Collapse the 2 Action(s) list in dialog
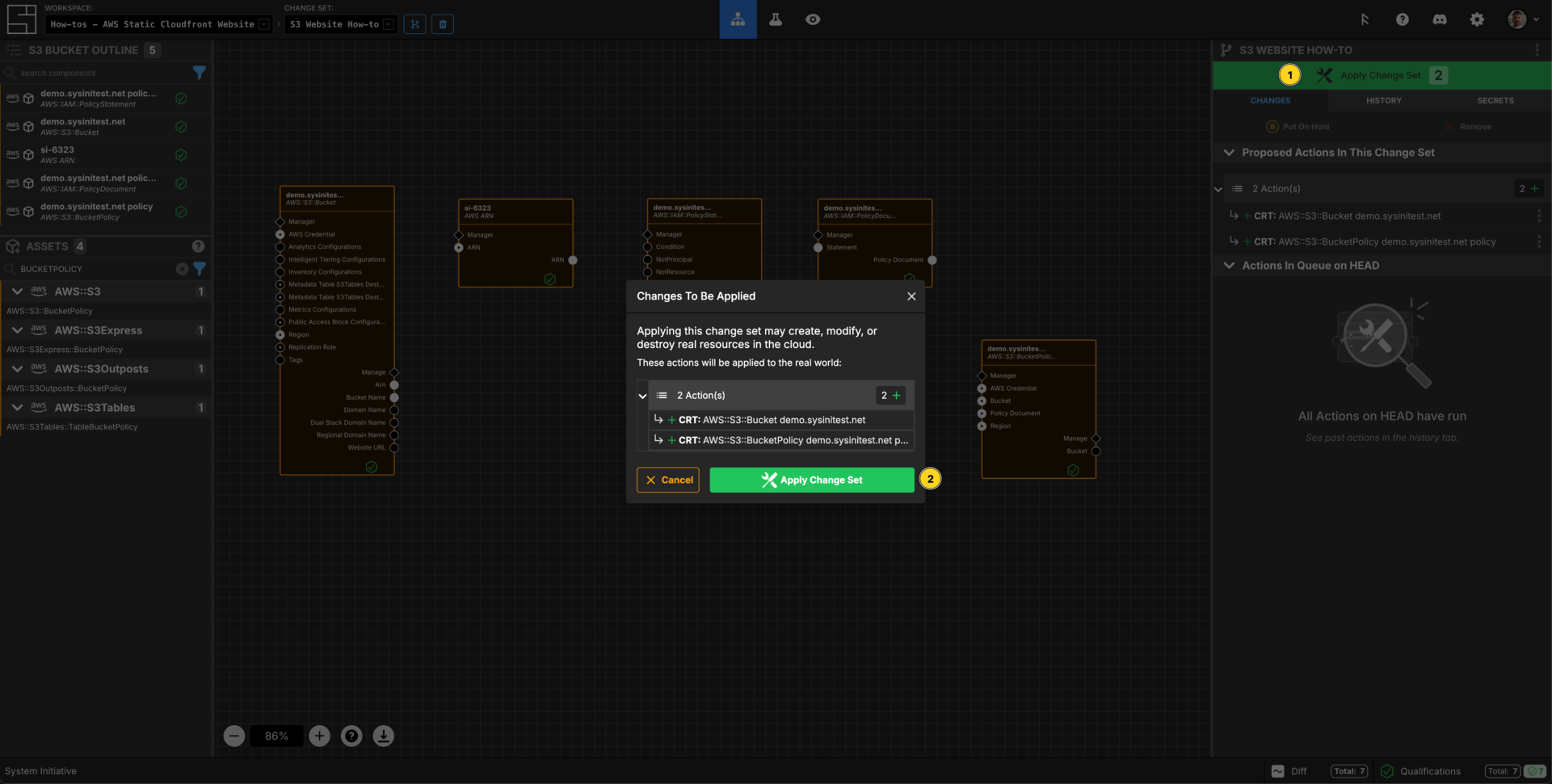The image size is (1552, 784). point(643,396)
